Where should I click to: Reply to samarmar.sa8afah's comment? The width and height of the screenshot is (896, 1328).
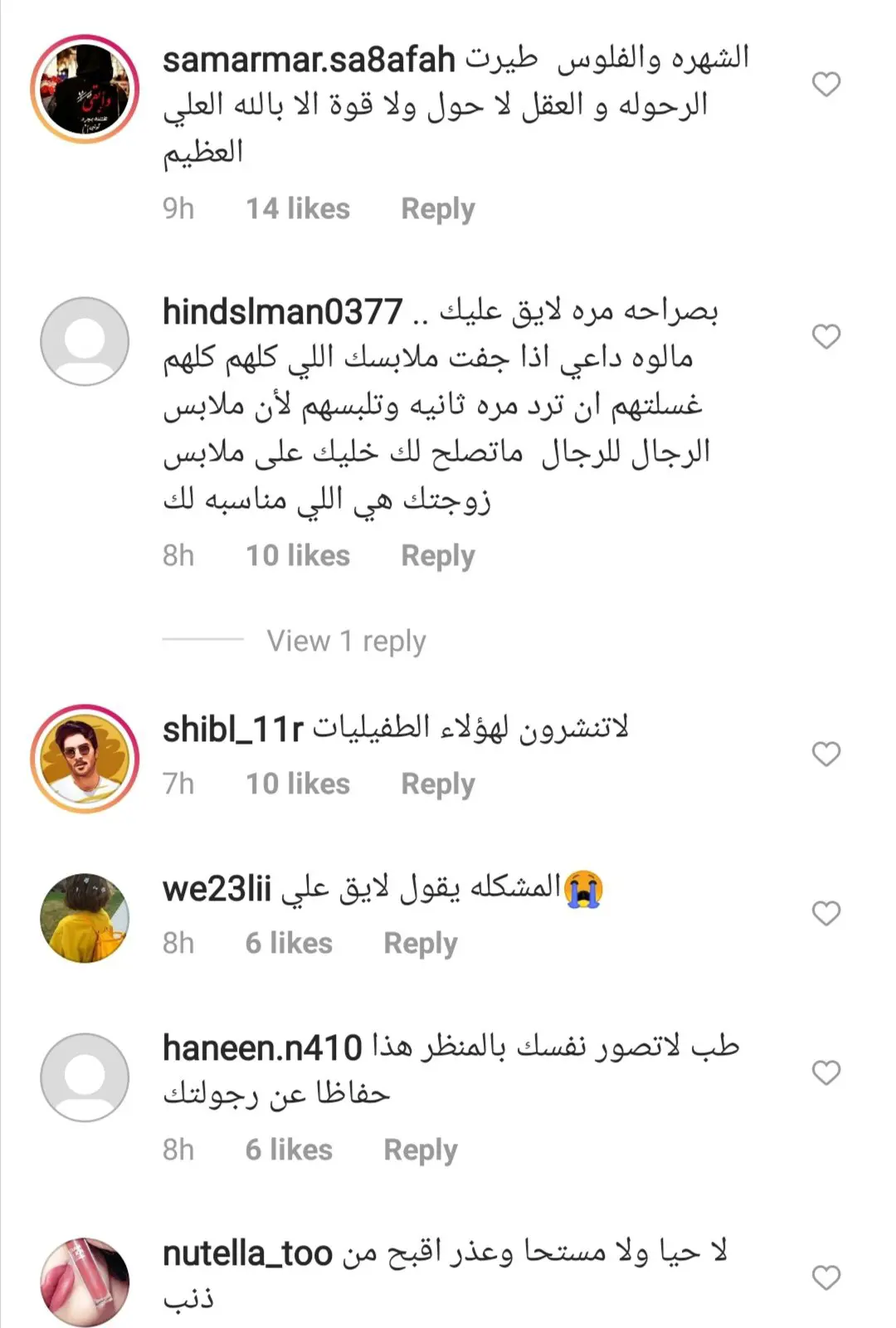pyautogui.click(x=438, y=208)
